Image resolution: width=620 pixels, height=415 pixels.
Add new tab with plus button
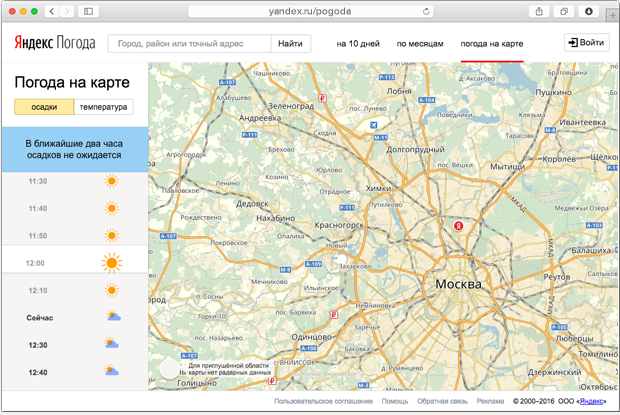(612, 16)
